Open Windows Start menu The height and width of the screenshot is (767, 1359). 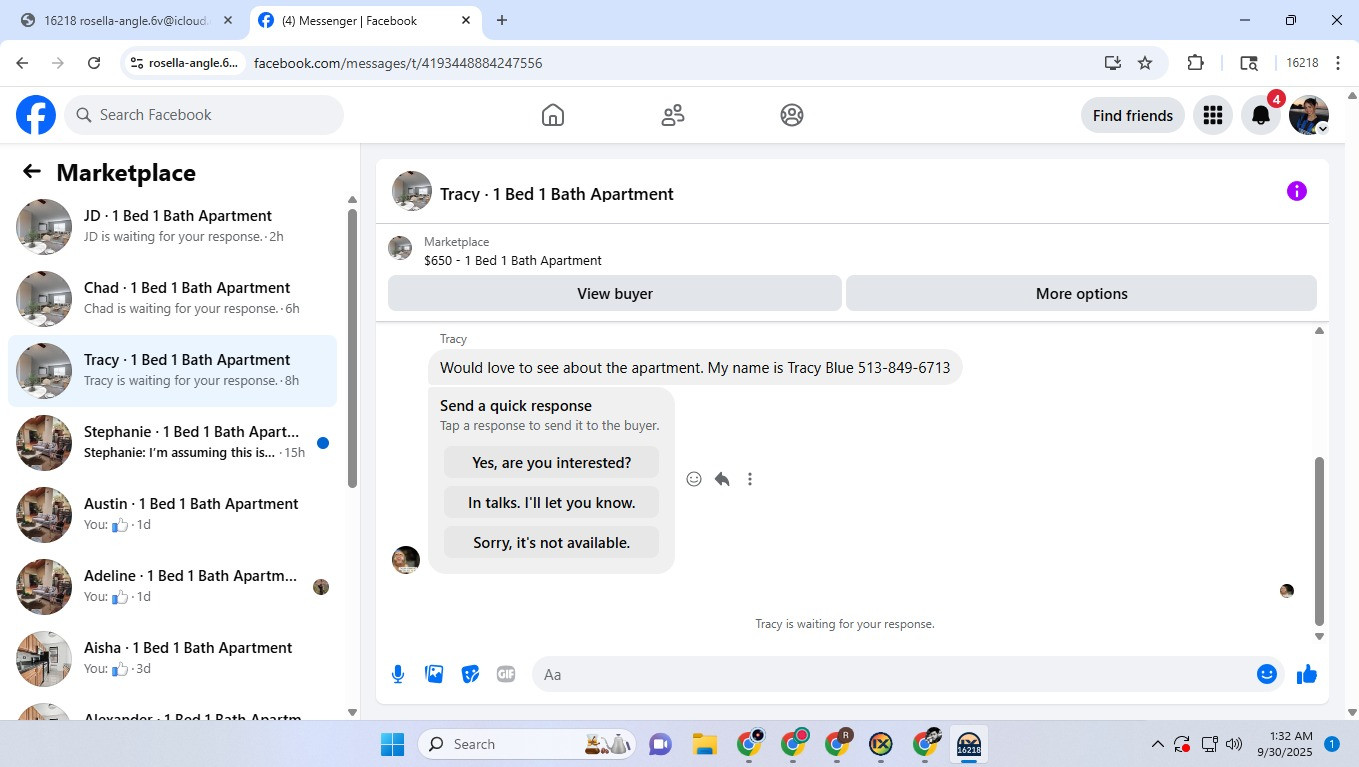point(392,744)
